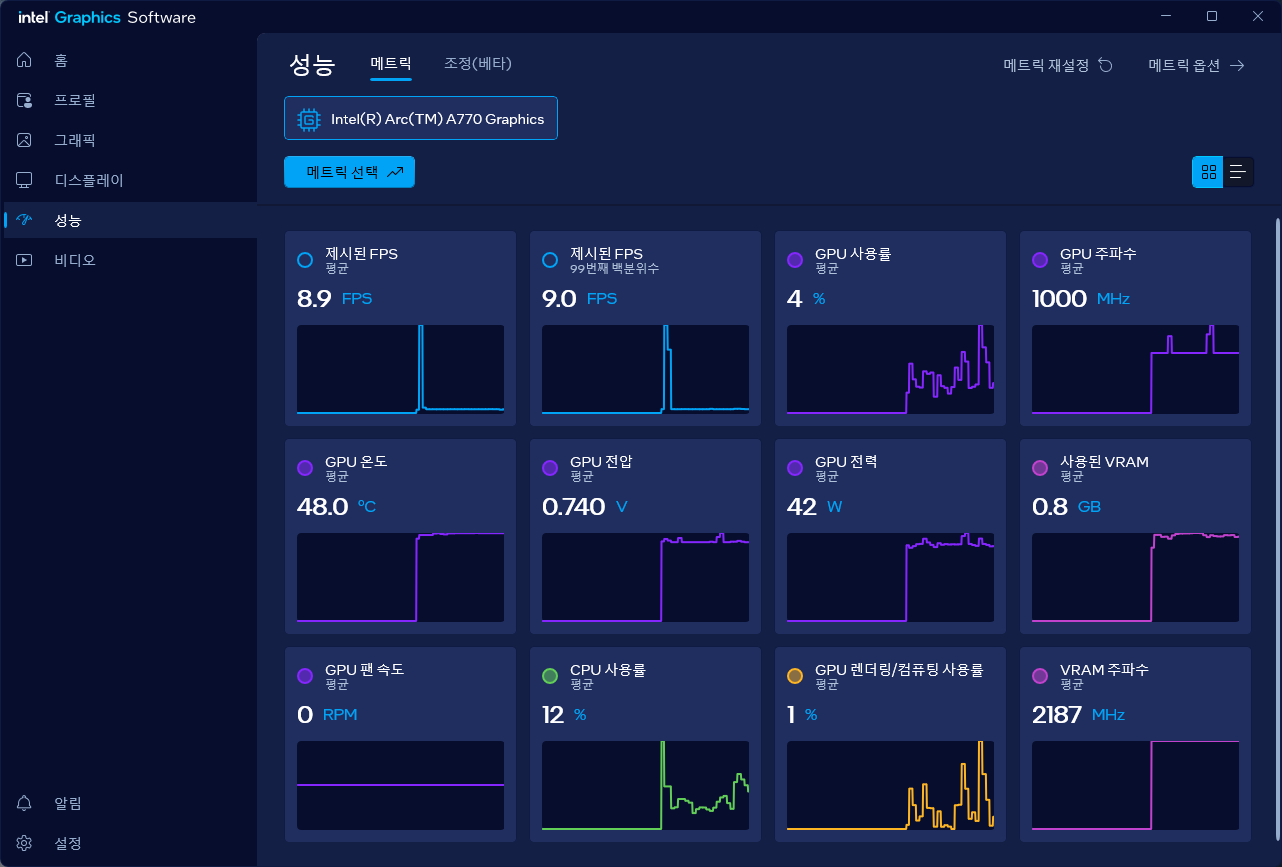This screenshot has width=1282, height=867.
Task: Click the 비디오 play sidebar icon
Action: coord(25,260)
